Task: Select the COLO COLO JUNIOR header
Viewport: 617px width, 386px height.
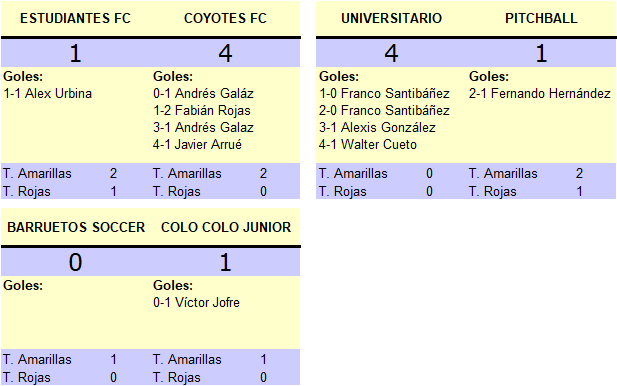Action: click(x=226, y=227)
